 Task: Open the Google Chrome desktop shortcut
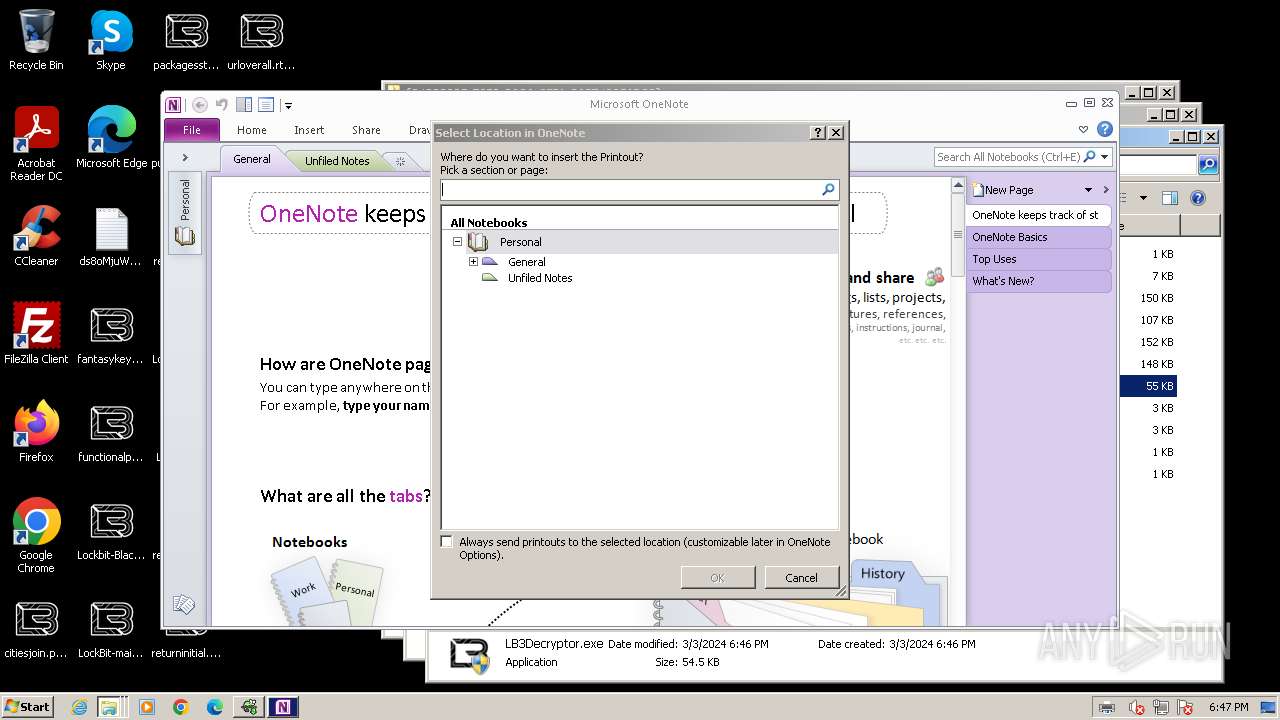[x=36, y=536]
